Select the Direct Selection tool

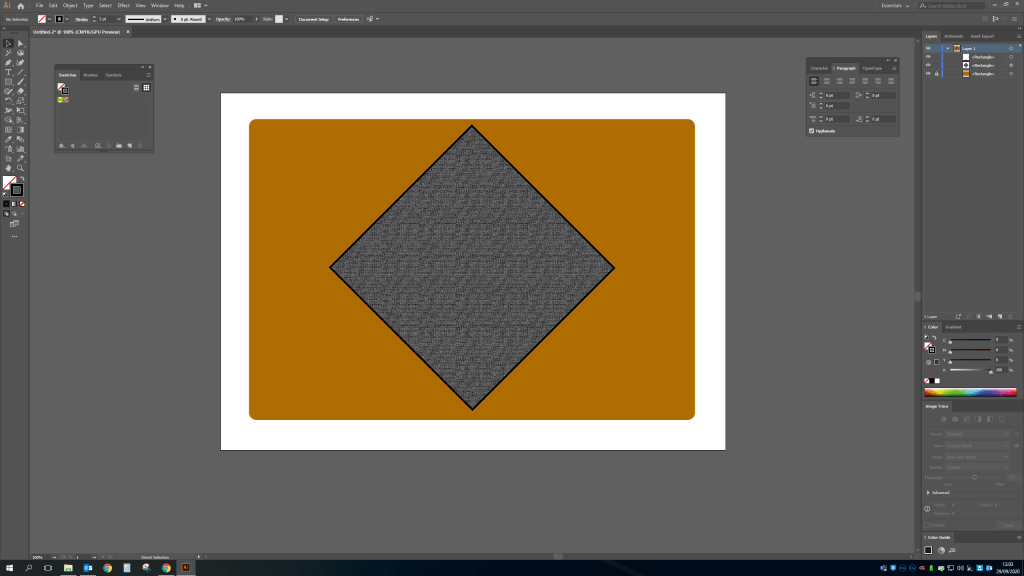coord(20,43)
